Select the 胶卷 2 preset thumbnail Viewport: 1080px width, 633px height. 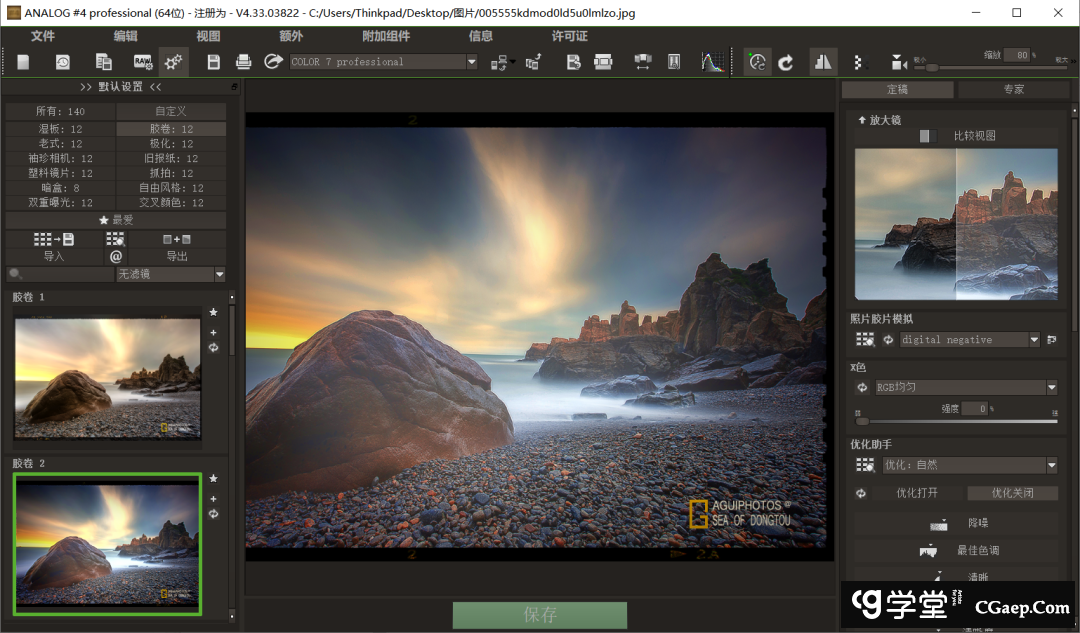point(107,543)
